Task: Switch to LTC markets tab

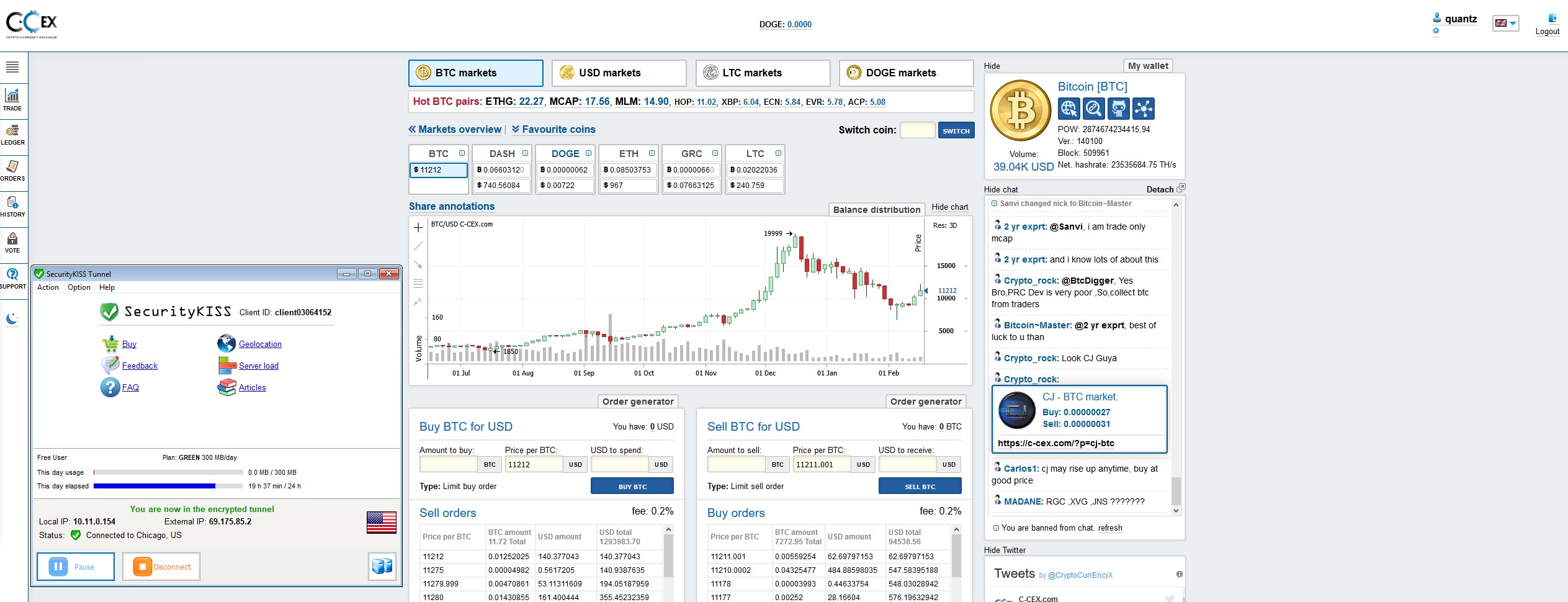Action: pos(763,73)
